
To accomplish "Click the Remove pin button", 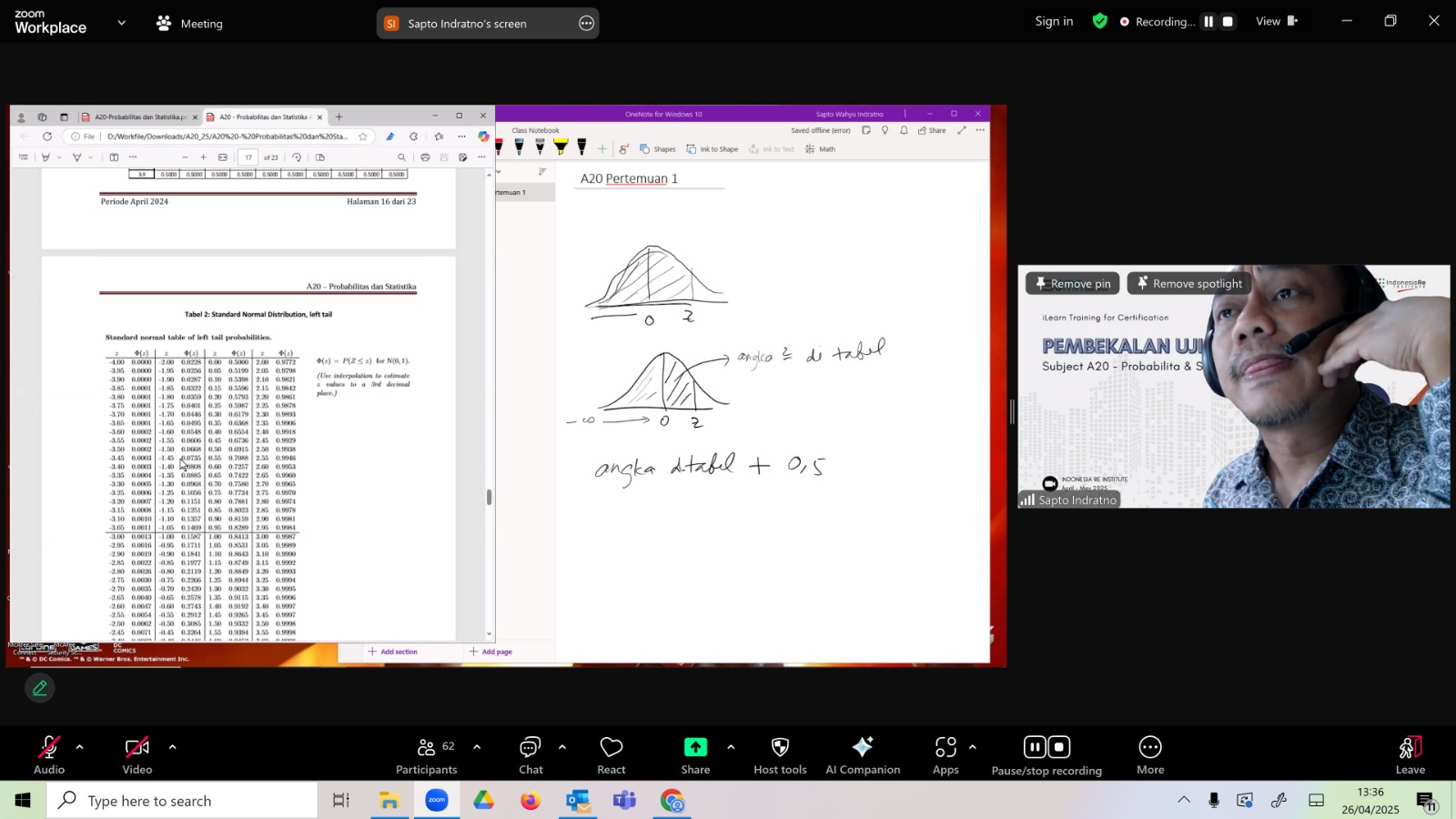I will click(1073, 283).
